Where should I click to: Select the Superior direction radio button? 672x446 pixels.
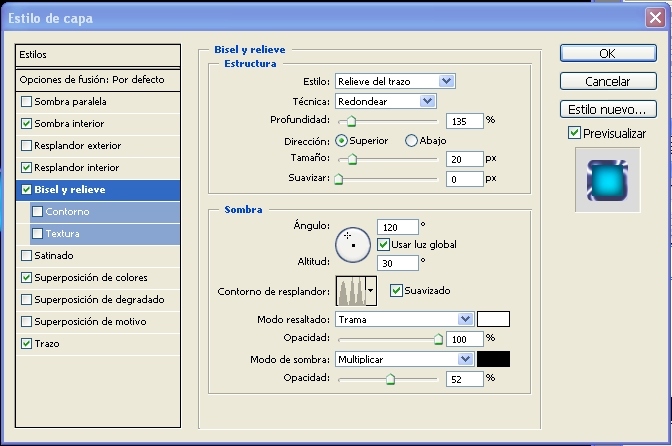342,141
